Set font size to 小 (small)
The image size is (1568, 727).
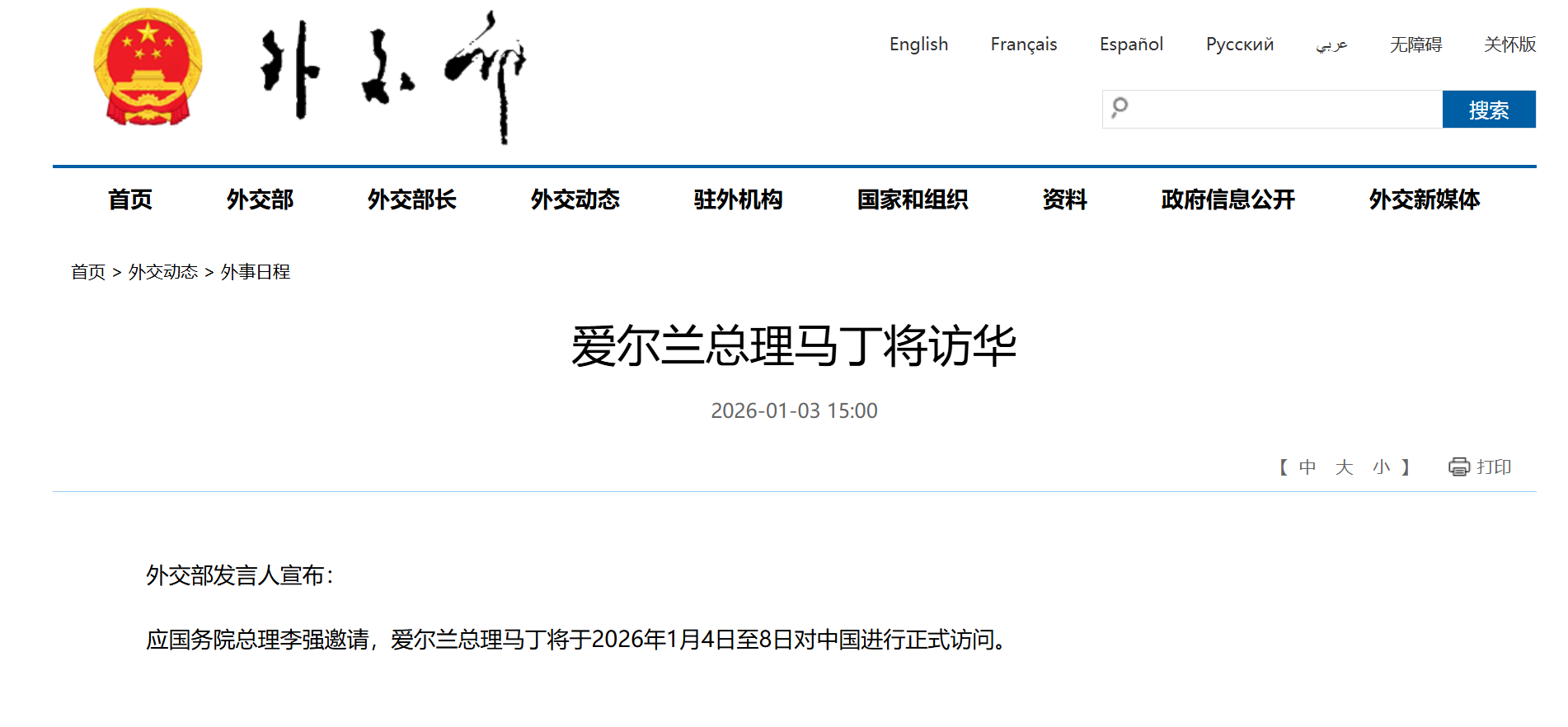coord(1382,467)
